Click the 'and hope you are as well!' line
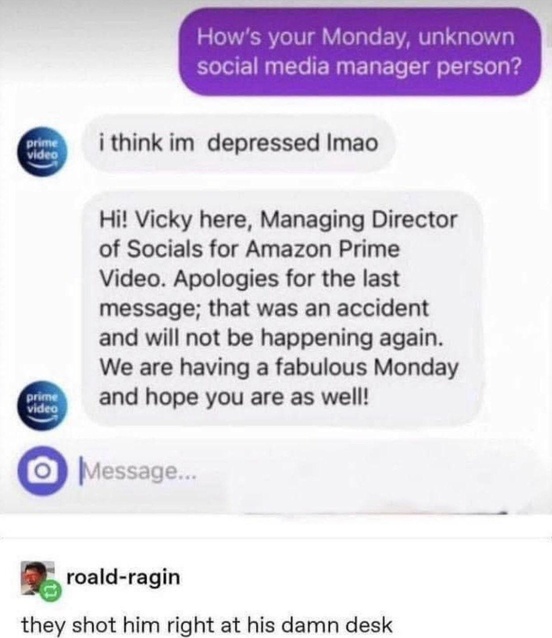Viewport: 552px width, 638px height. (x=235, y=397)
